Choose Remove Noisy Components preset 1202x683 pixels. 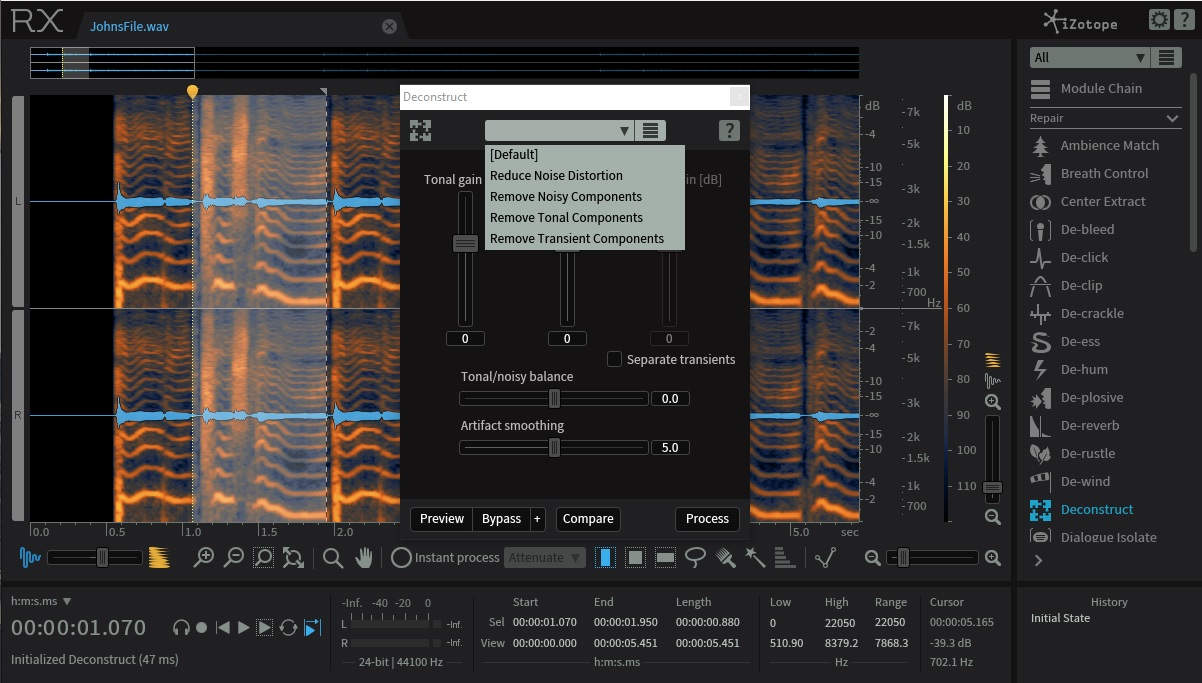(585, 197)
